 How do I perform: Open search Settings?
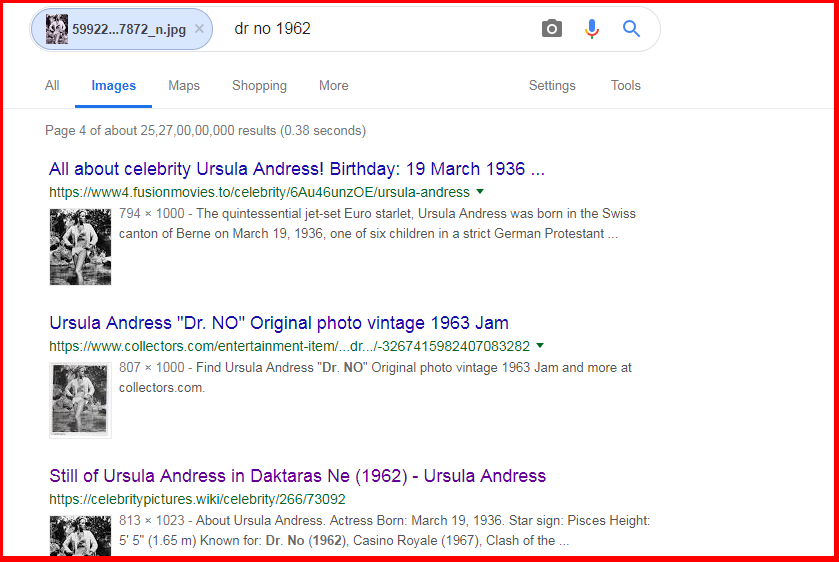click(552, 86)
